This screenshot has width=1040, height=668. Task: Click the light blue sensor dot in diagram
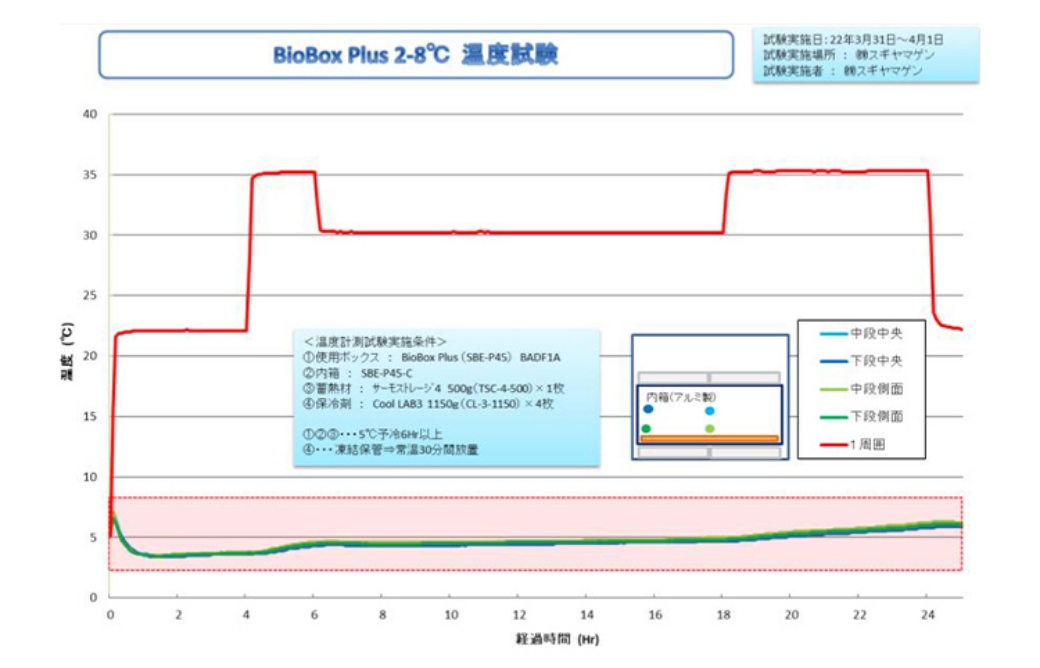[710, 411]
